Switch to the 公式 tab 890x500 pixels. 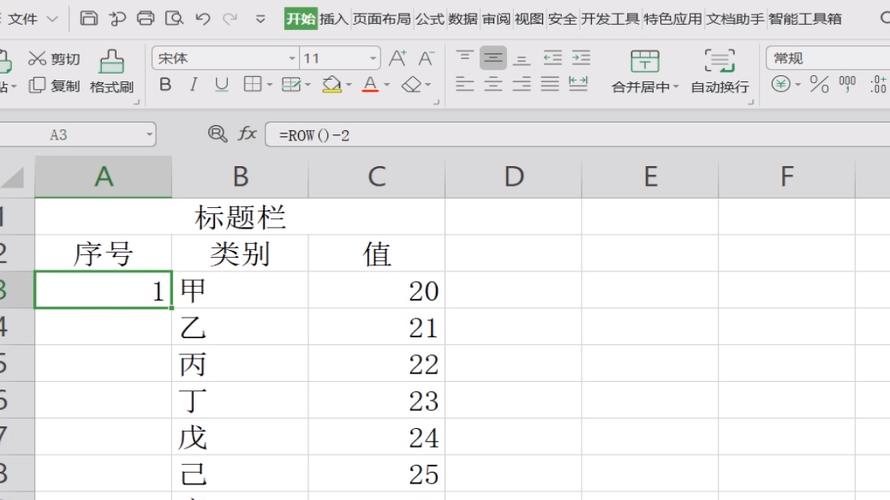pos(429,19)
